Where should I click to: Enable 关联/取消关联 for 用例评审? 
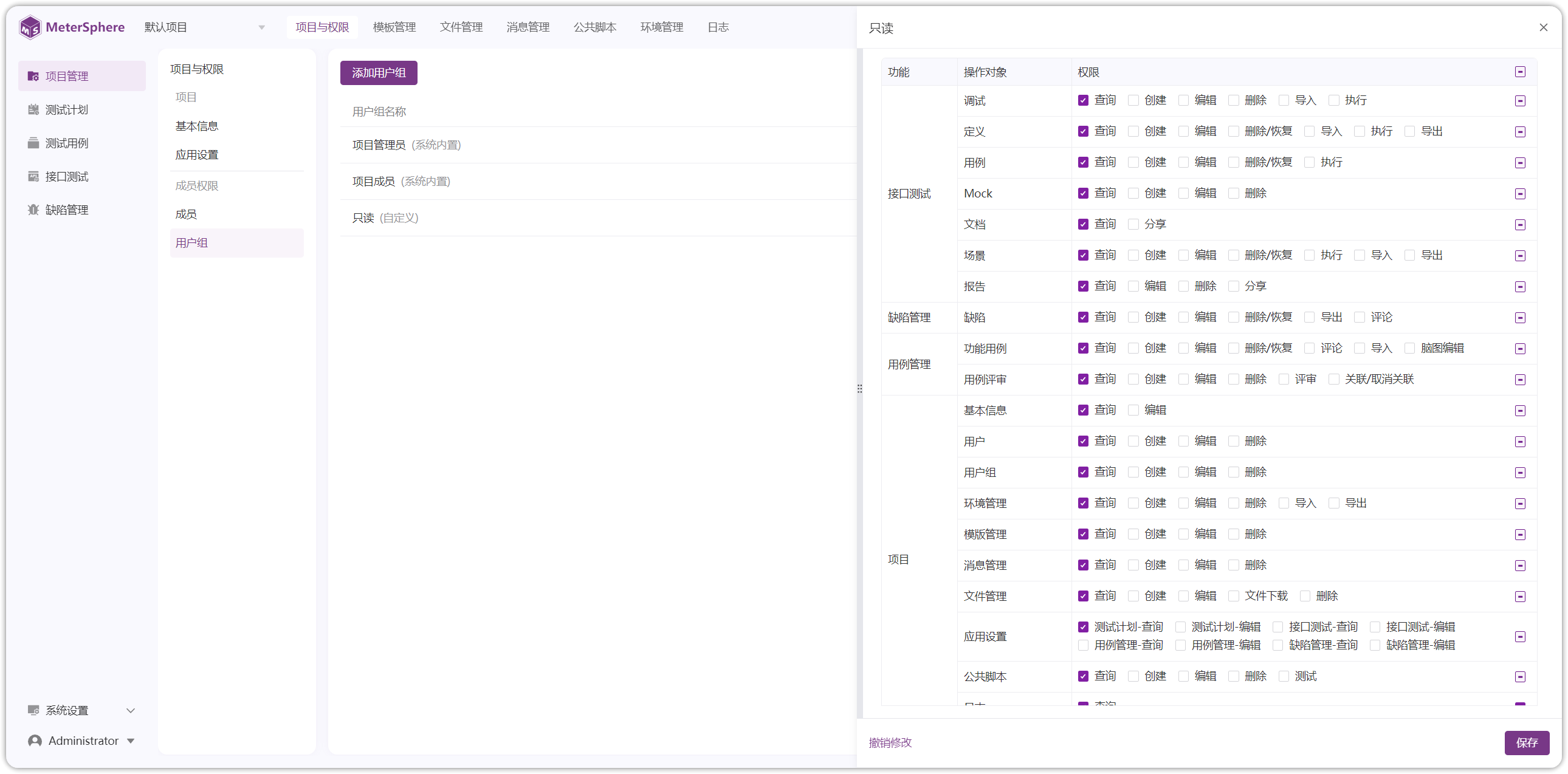1333,379
